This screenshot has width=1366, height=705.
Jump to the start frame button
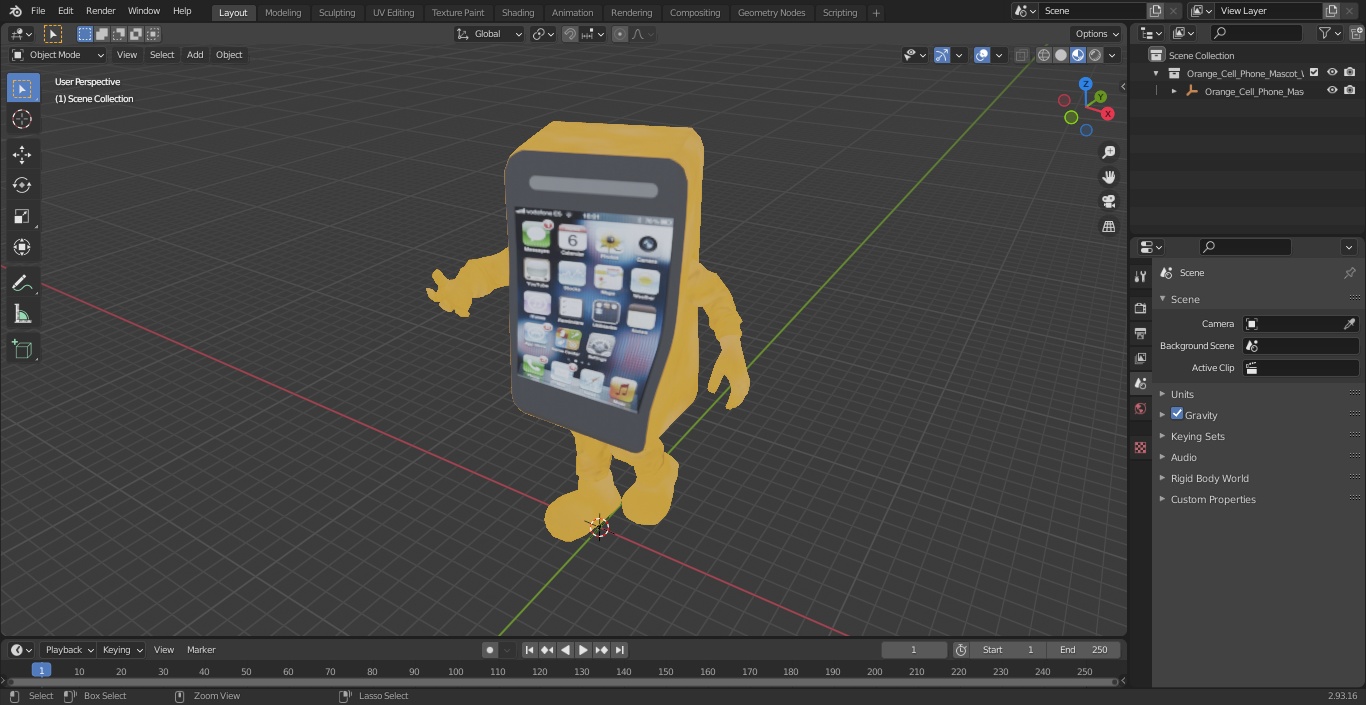(530, 650)
